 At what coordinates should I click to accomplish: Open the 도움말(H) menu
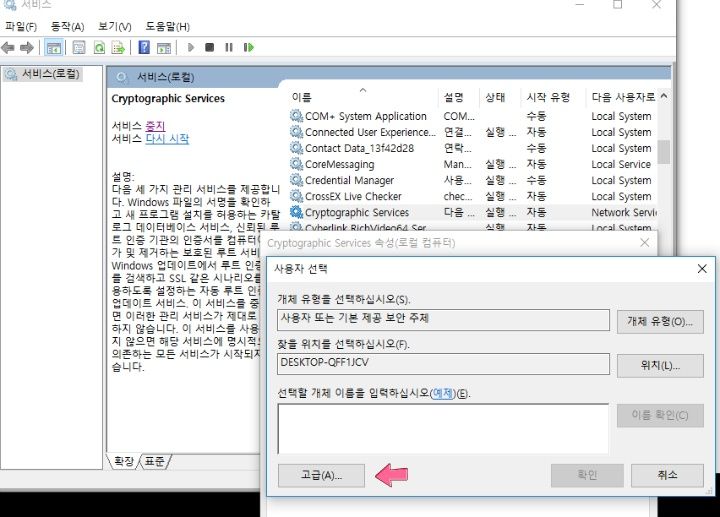[x=168, y=27]
